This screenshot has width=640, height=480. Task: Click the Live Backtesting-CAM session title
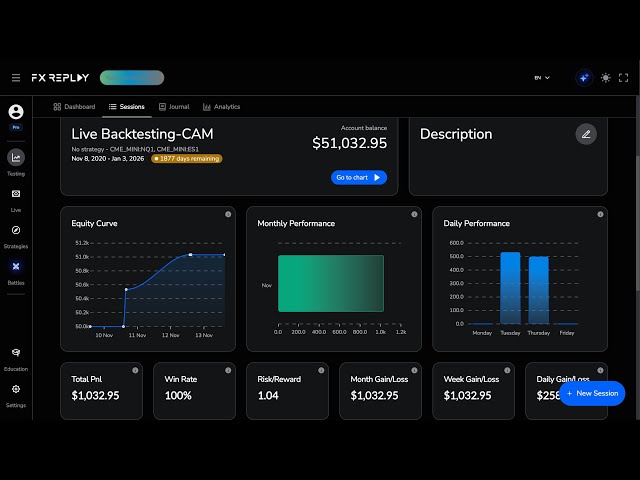point(142,134)
